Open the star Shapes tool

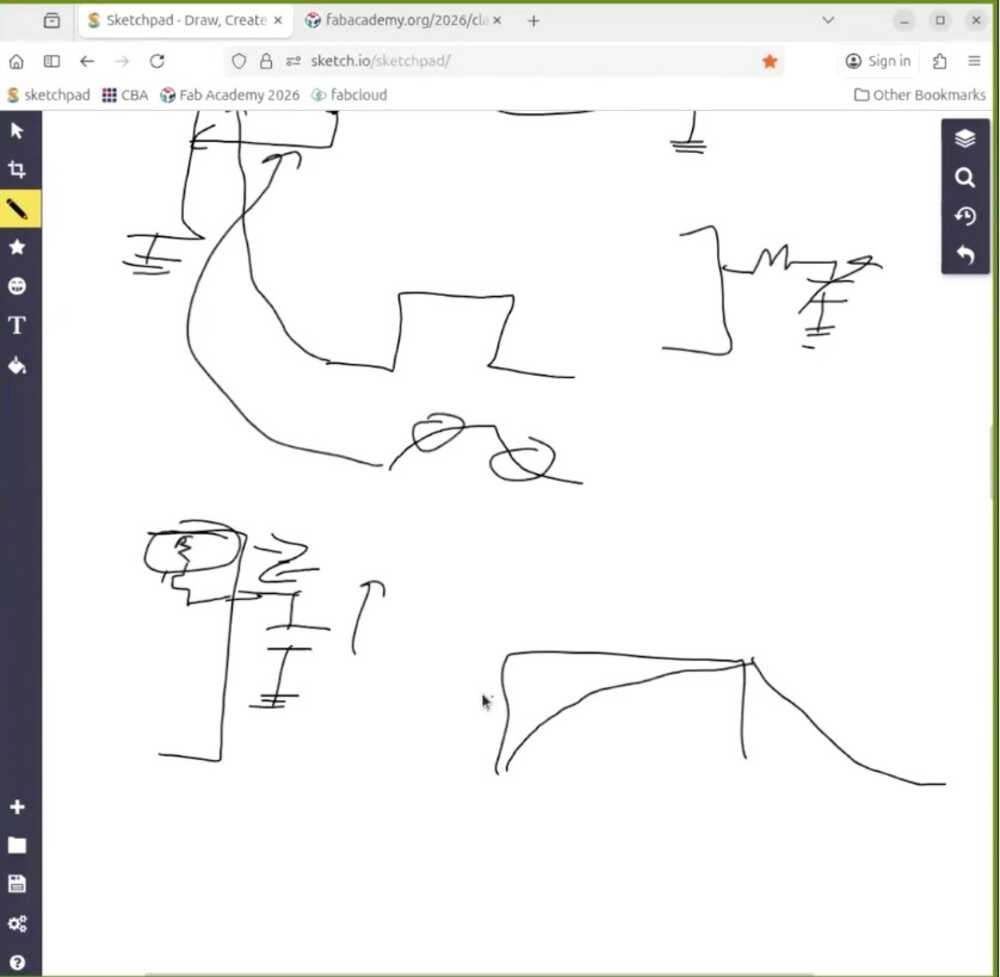[x=17, y=247]
